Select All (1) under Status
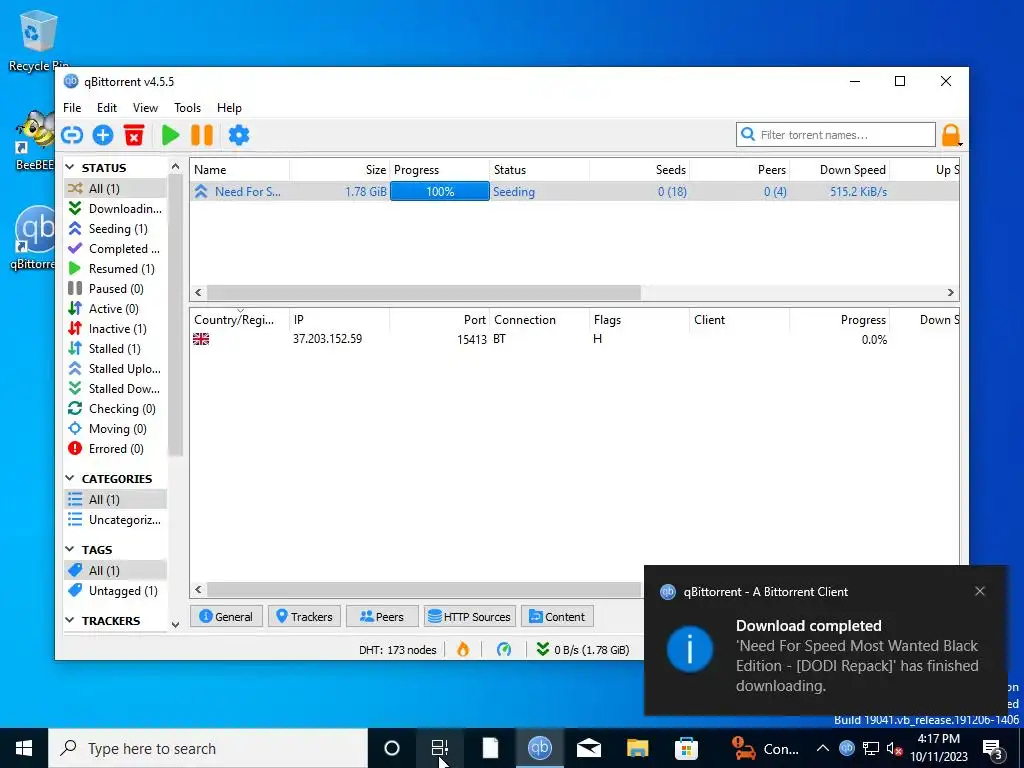The image size is (1024, 768). coord(115,188)
